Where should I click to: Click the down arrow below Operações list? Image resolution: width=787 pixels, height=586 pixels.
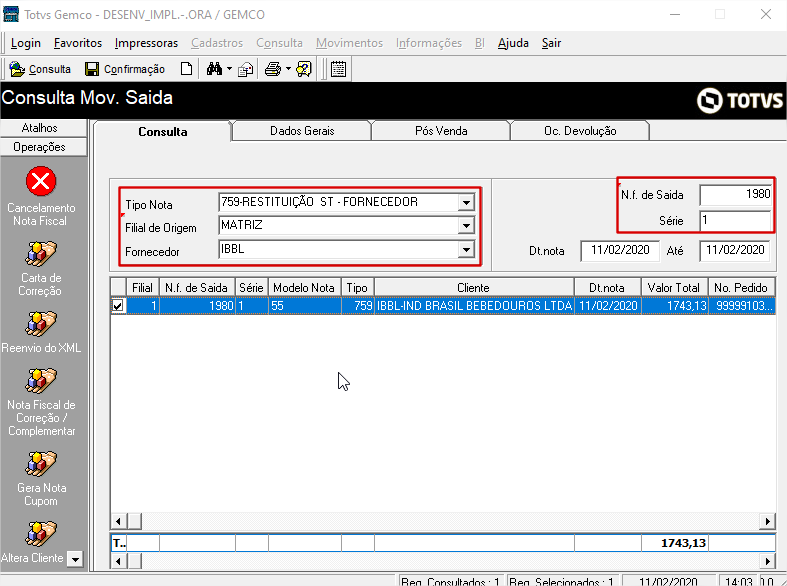tap(75, 558)
